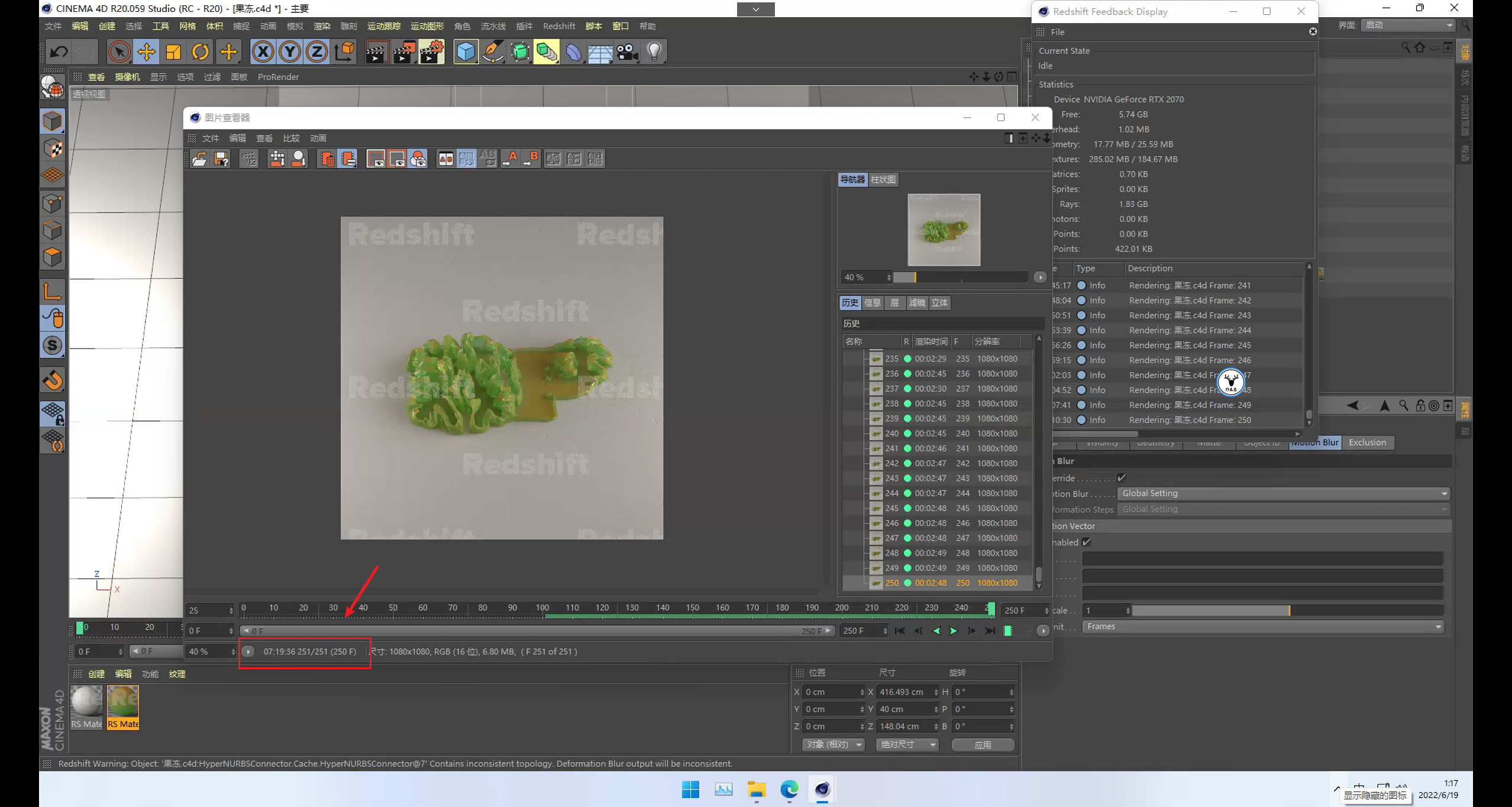Click the navigator zoom slider
The height and width of the screenshot is (807, 1512).
click(x=961, y=277)
